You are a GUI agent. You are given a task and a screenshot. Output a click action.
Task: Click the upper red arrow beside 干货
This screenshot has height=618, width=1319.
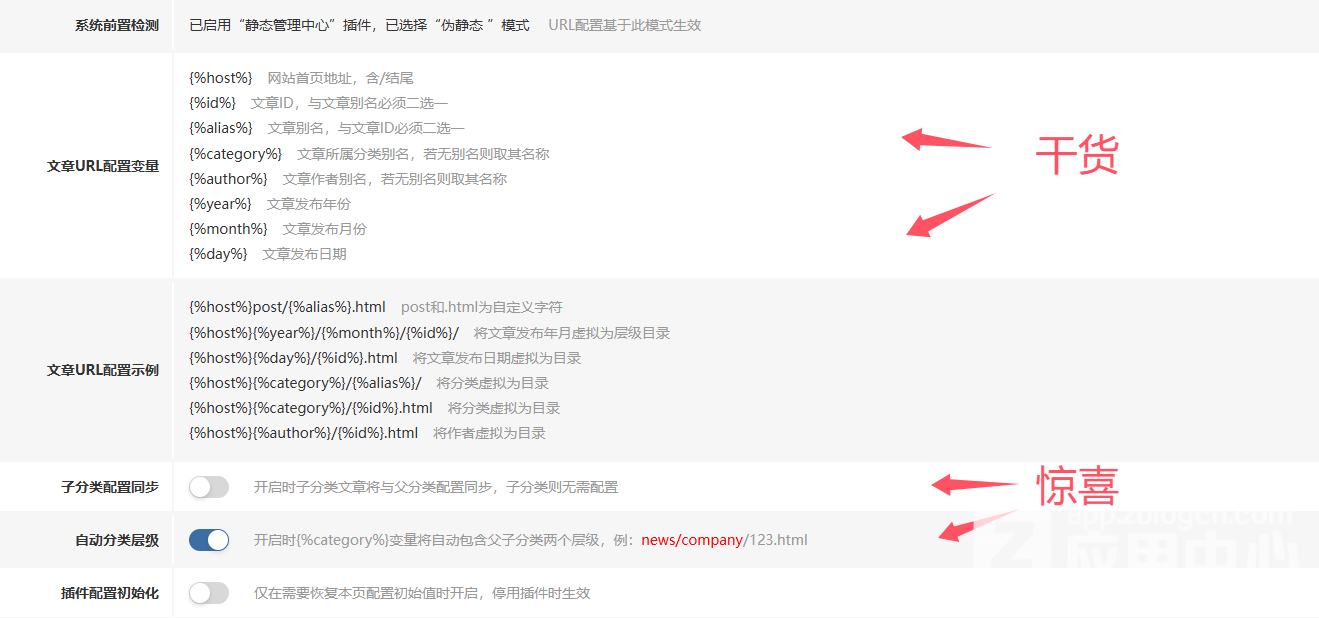tap(946, 140)
